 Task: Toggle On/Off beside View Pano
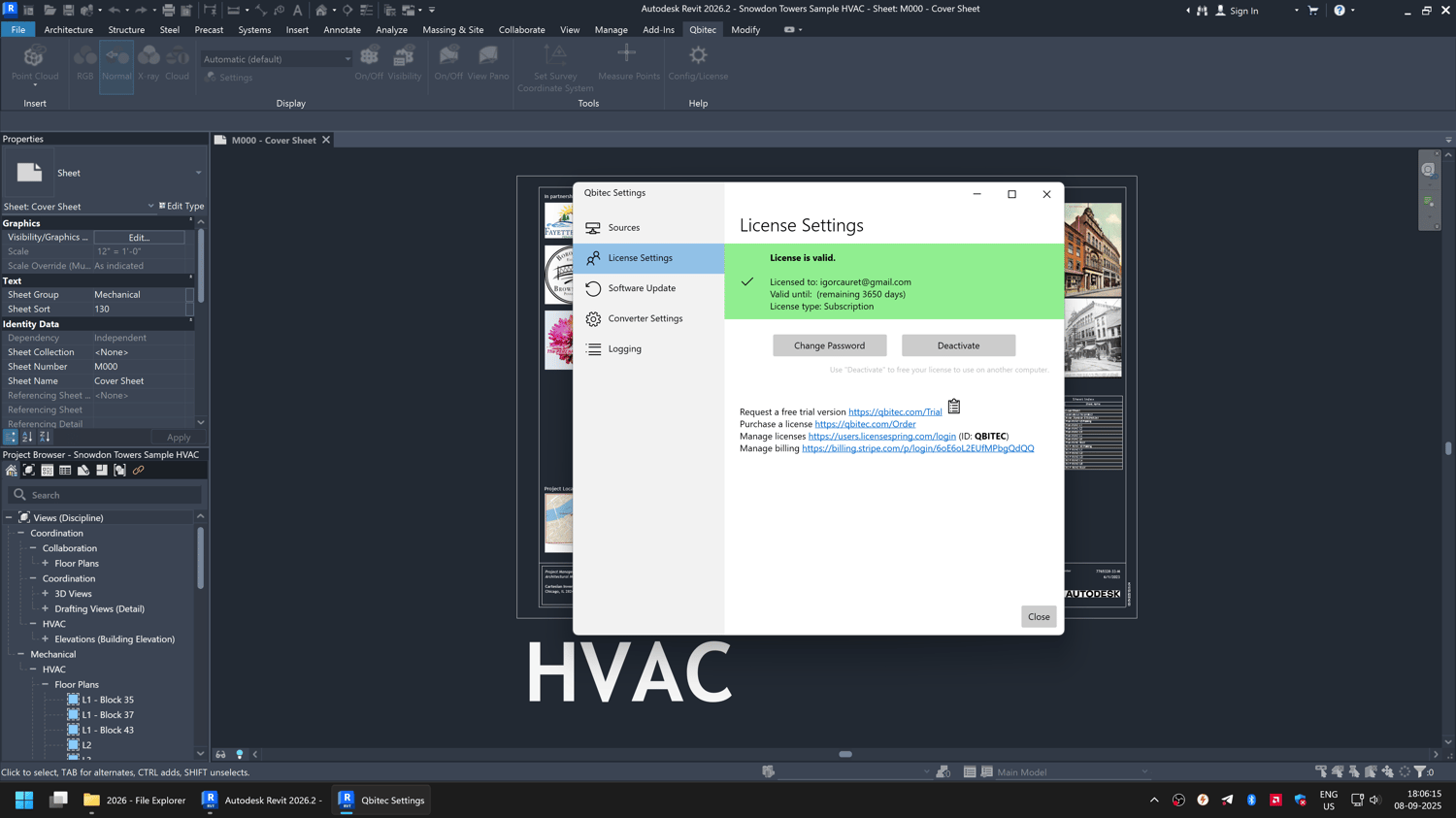coord(448,63)
